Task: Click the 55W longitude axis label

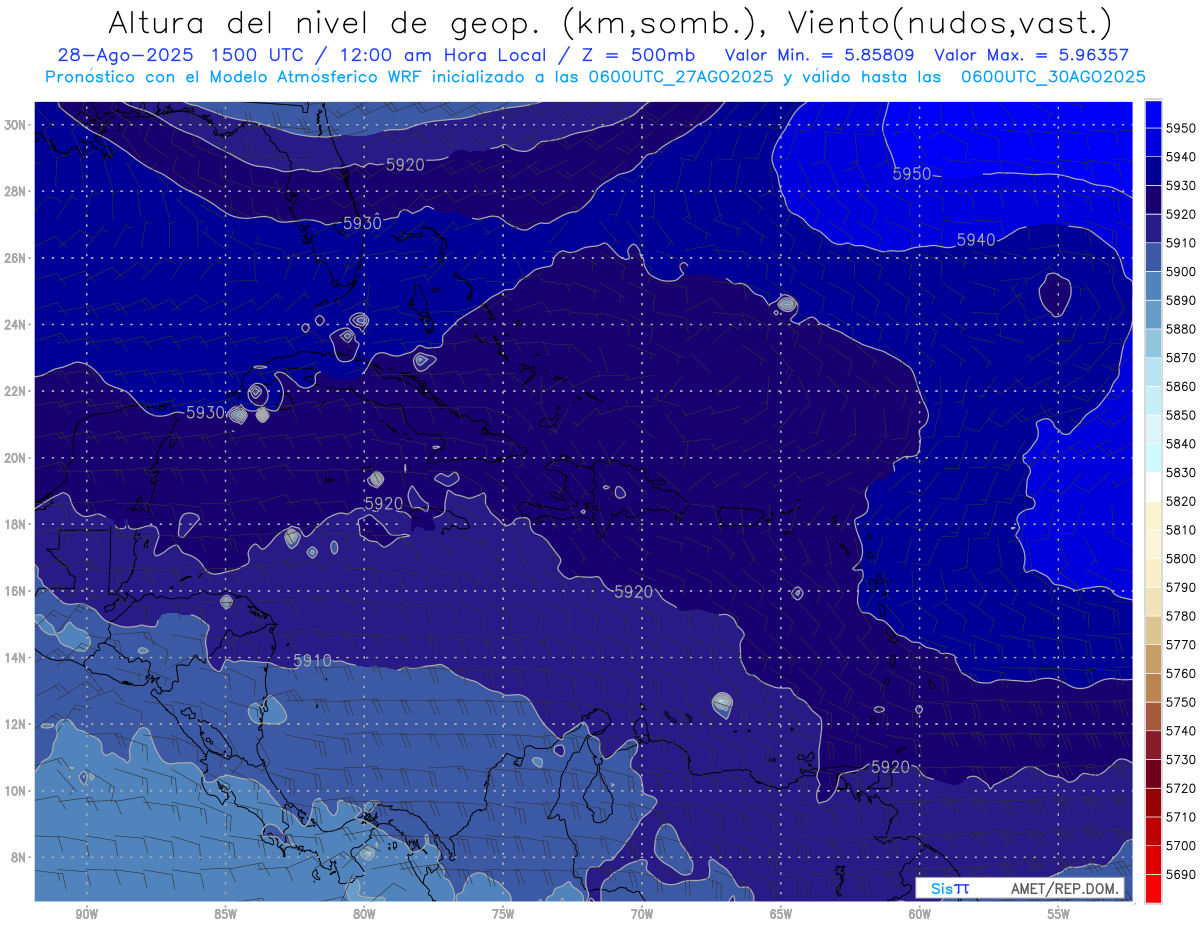Action: 1059,914
